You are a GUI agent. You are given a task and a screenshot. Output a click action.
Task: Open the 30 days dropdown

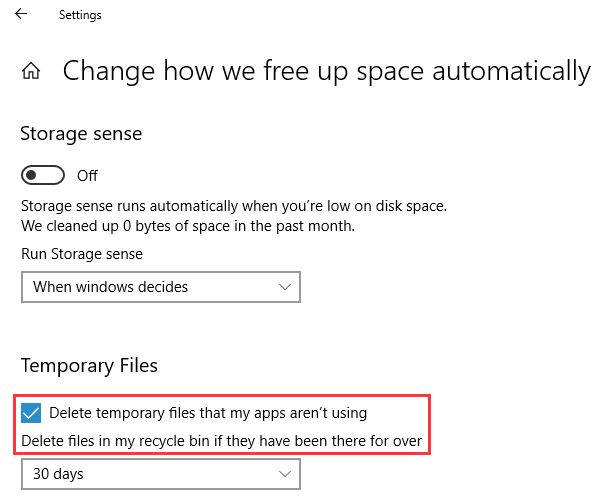161,474
